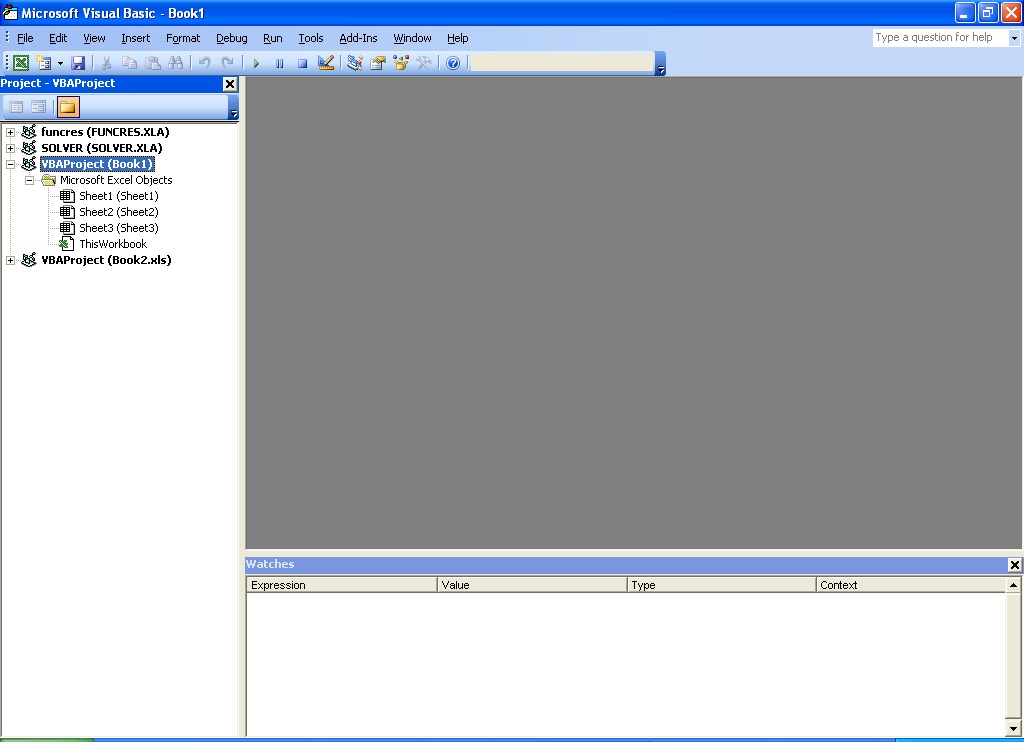Screen dimensions: 1024x742
Task: Click the location display field in toolbar
Action: (x=562, y=63)
